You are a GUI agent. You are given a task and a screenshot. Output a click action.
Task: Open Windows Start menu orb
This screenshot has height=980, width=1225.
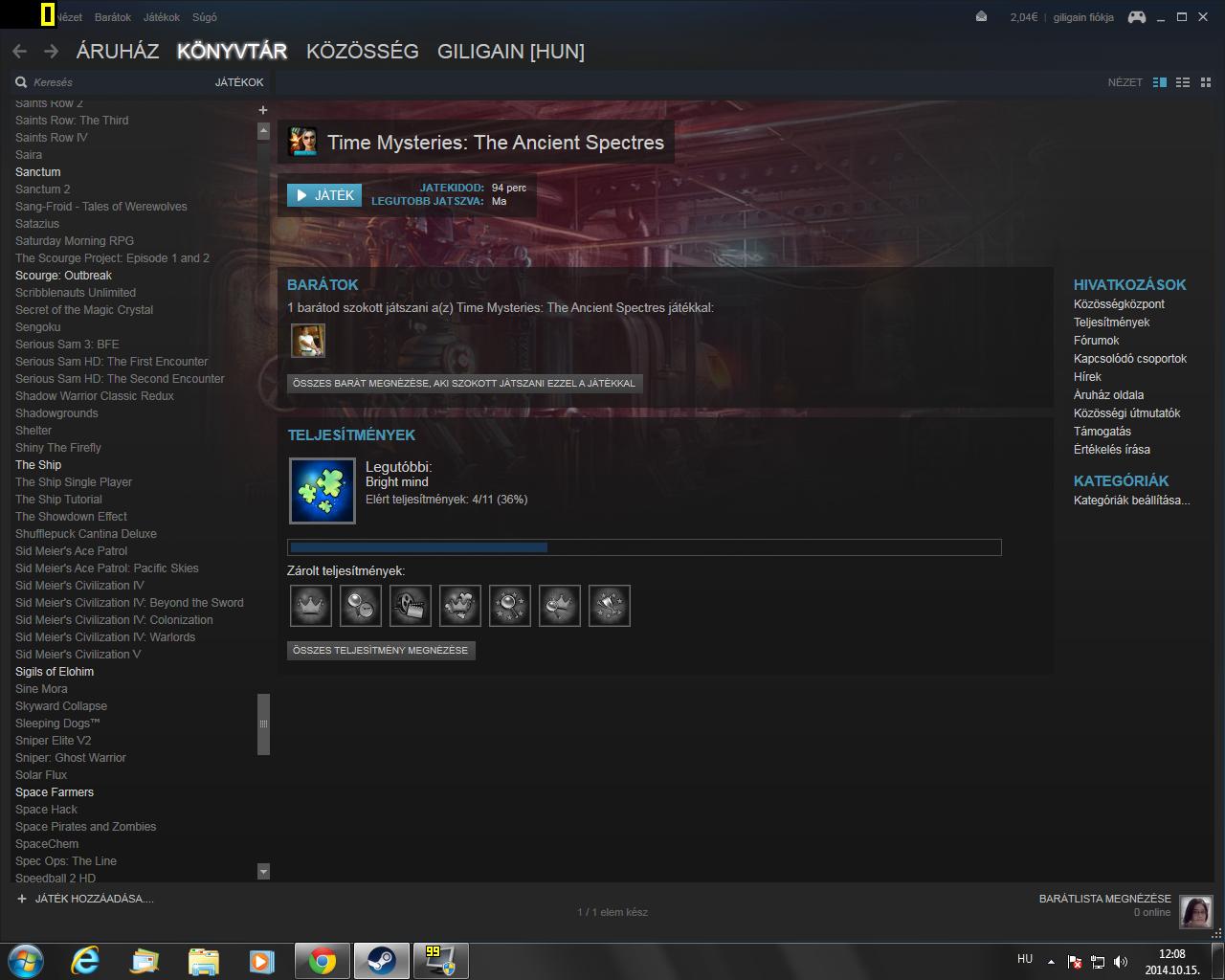(25, 960)
